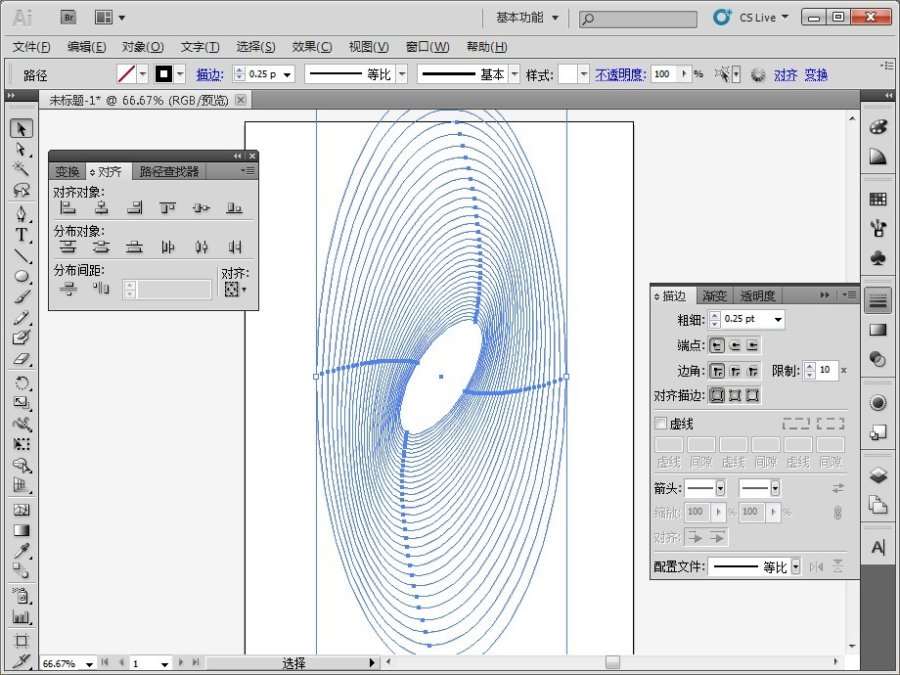The height and width of the screenshot is (675, 900).
Task: Pick the Ellipse tool in toolbox
Action: point(21,276)
